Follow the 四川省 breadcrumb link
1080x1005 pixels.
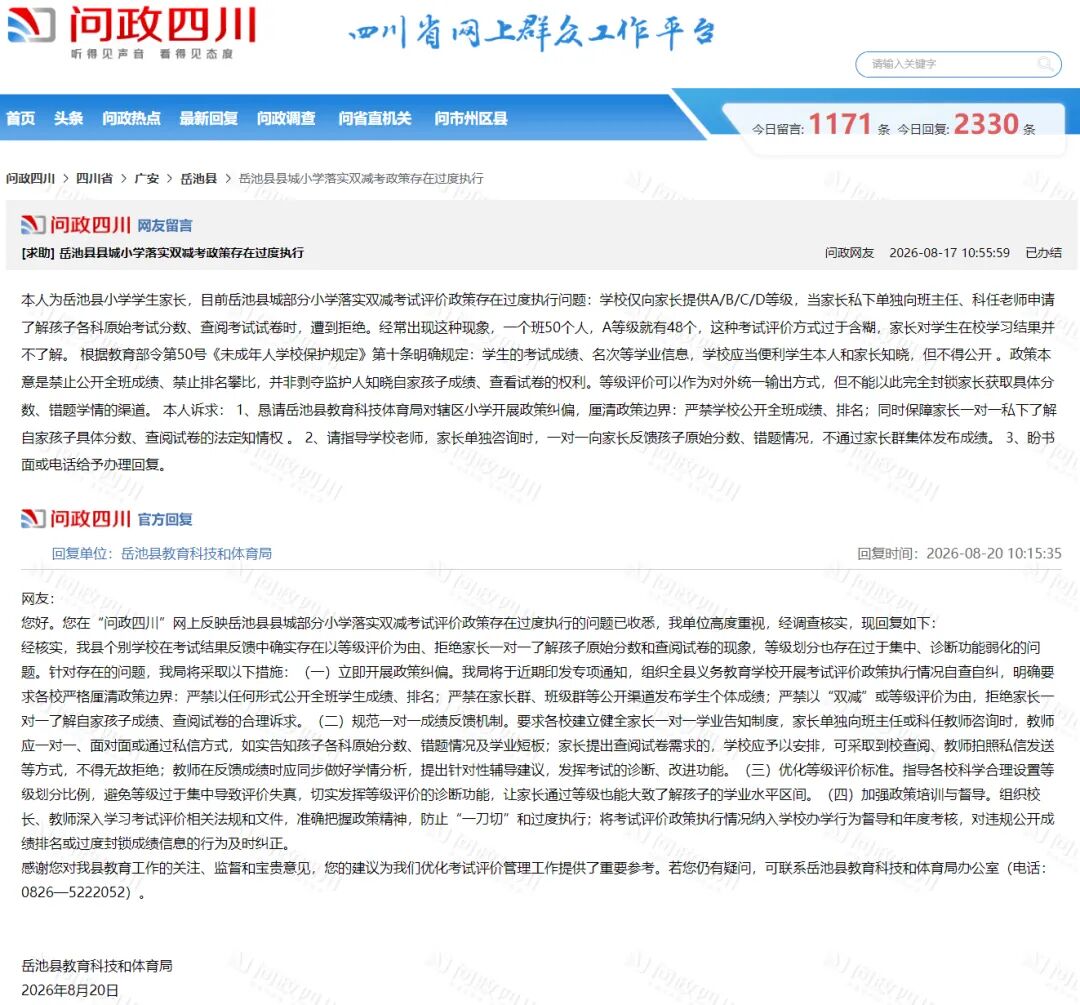point(94,178)
